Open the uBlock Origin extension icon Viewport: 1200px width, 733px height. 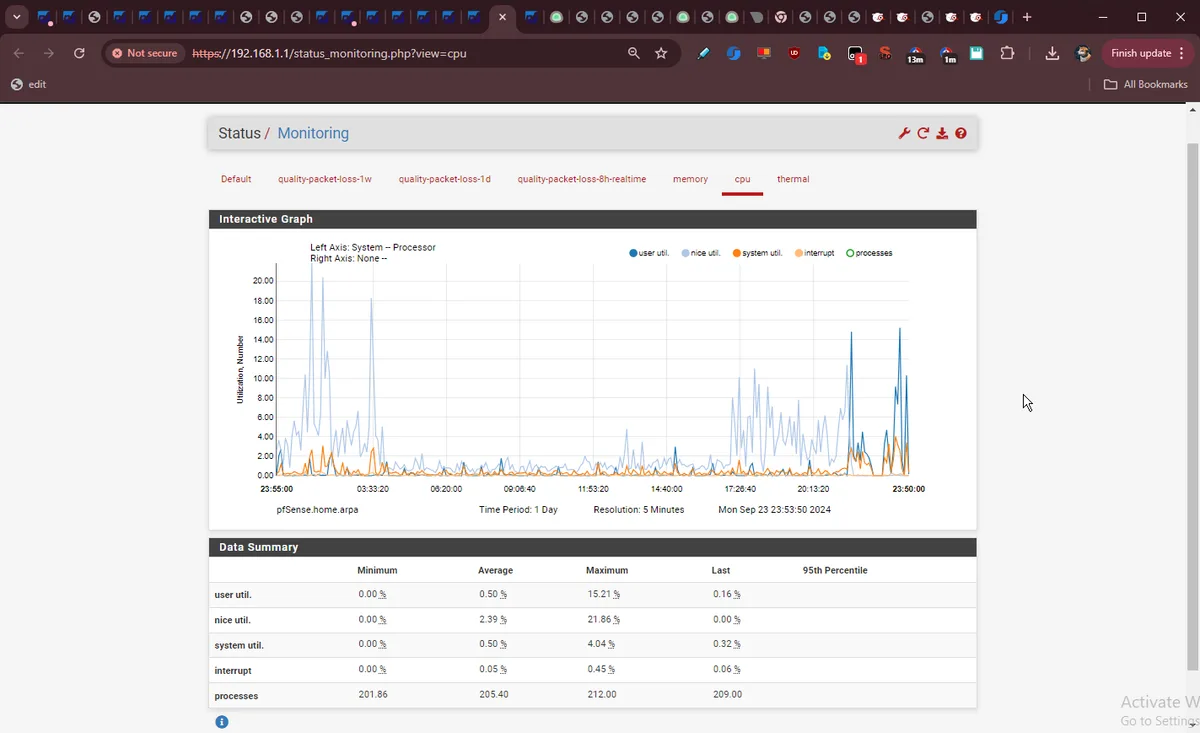click(794, 53)
